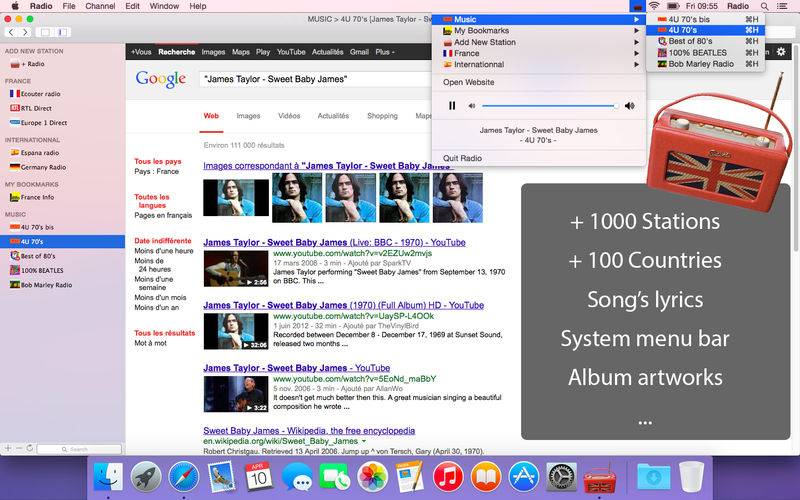Screen dimensions: 800x500
Task: Click the battery icon in menu bar
Action: pyautogui.click(x=673, y=6)
